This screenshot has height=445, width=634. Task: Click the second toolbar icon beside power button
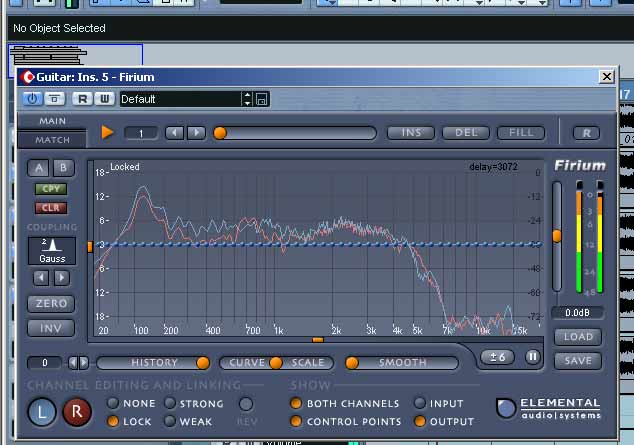pyautogui.click(x=55, y=99)
